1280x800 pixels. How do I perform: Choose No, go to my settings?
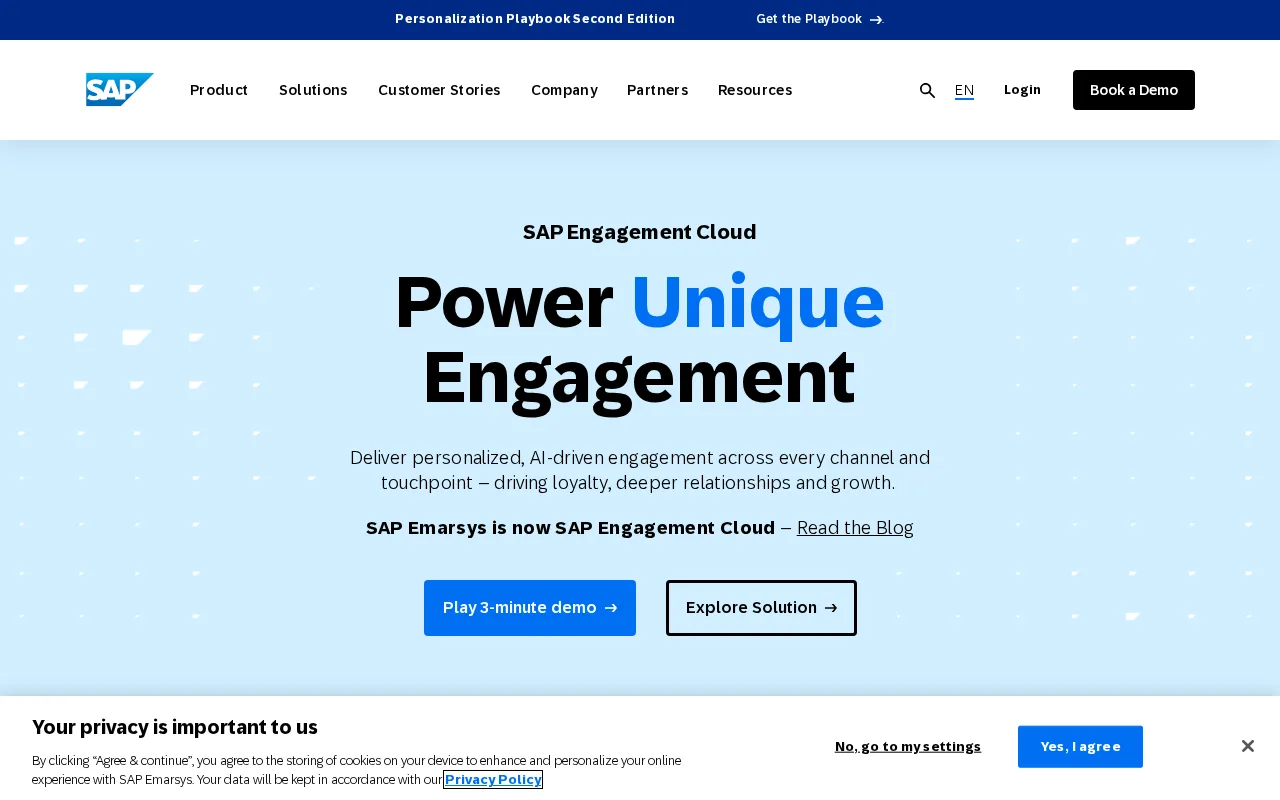(908, 746)
